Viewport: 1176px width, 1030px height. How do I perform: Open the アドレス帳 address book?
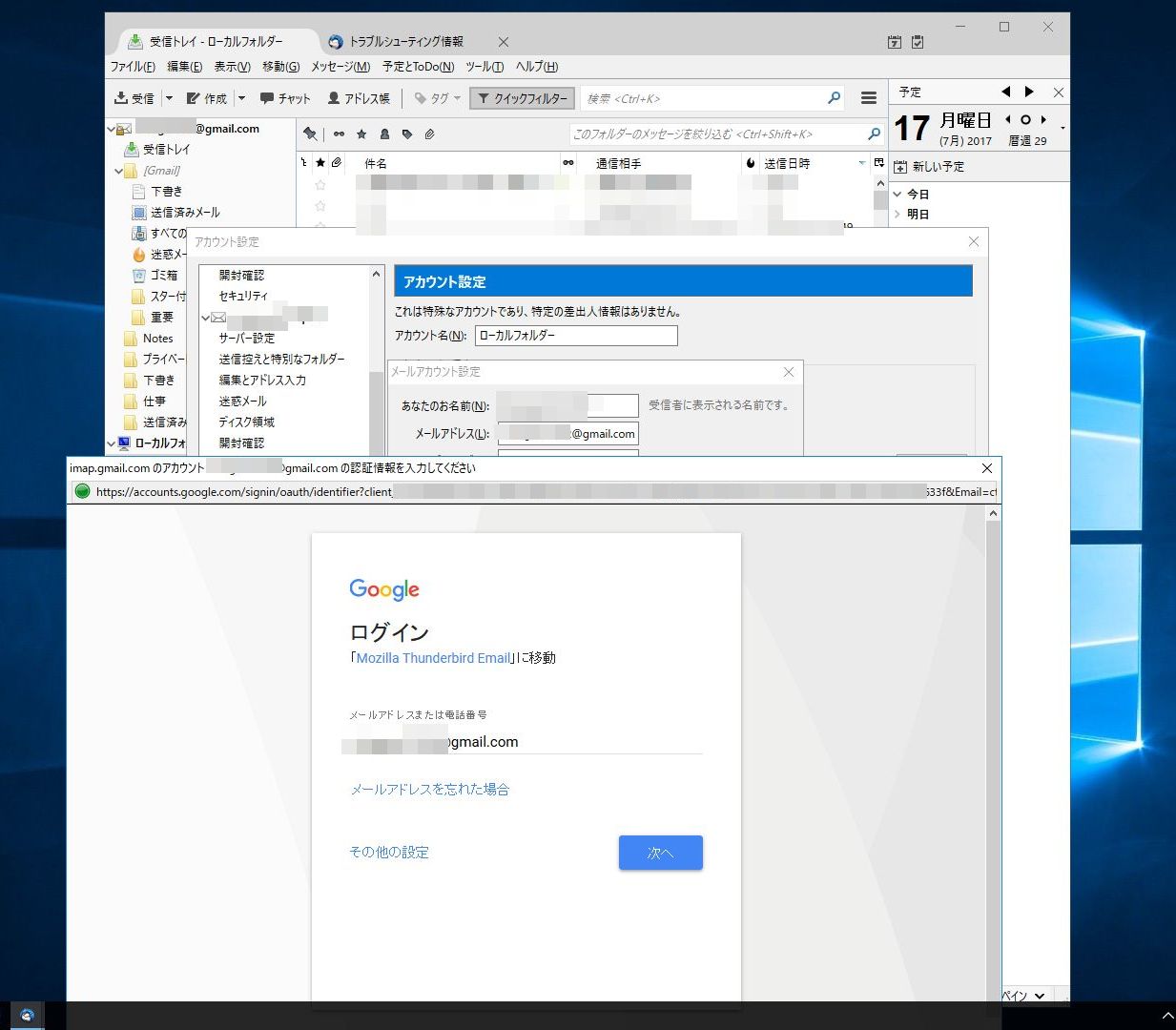tap(359, 98)
